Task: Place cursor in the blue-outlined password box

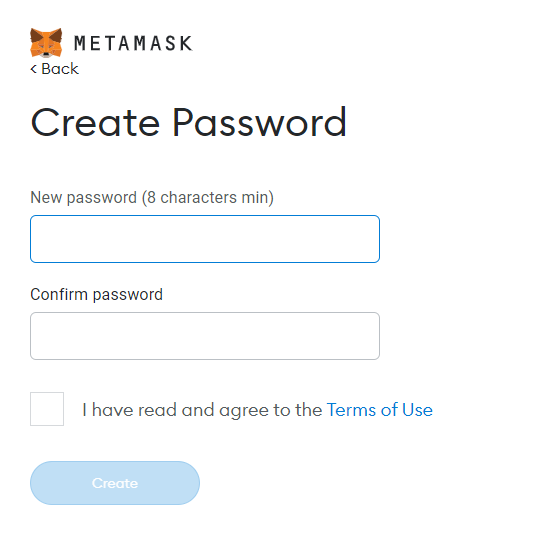Action: [x=205, y=239]
